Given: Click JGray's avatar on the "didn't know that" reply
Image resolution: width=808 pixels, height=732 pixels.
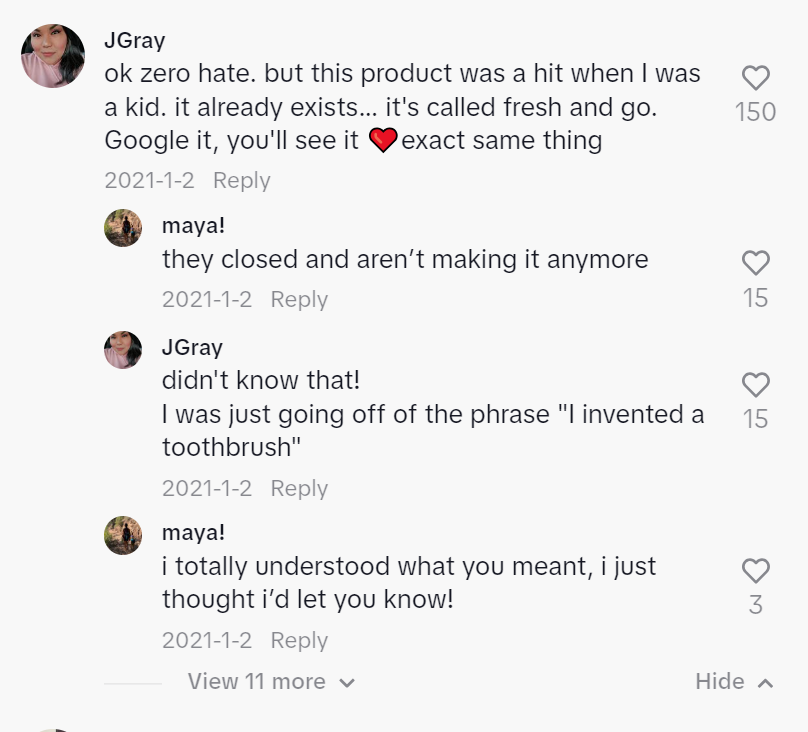Looking at the screenshot, I should pos(123,350).
